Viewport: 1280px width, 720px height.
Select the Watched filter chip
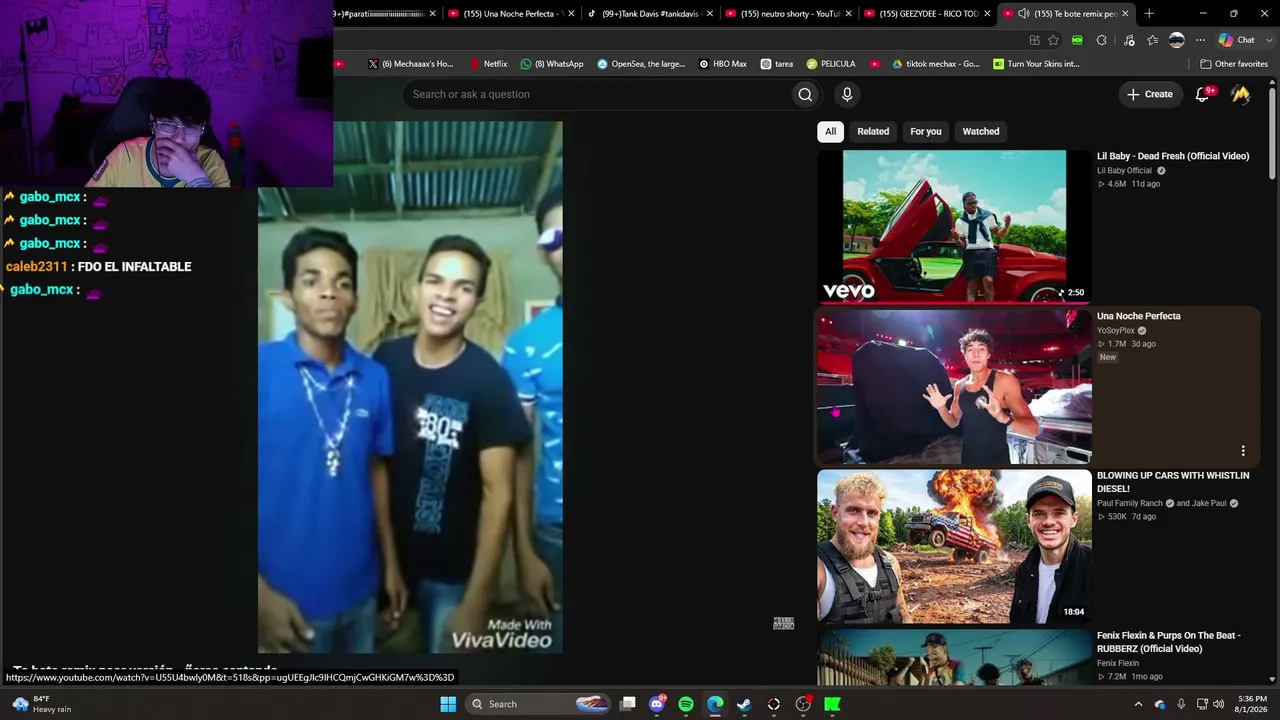pos(981,131)
